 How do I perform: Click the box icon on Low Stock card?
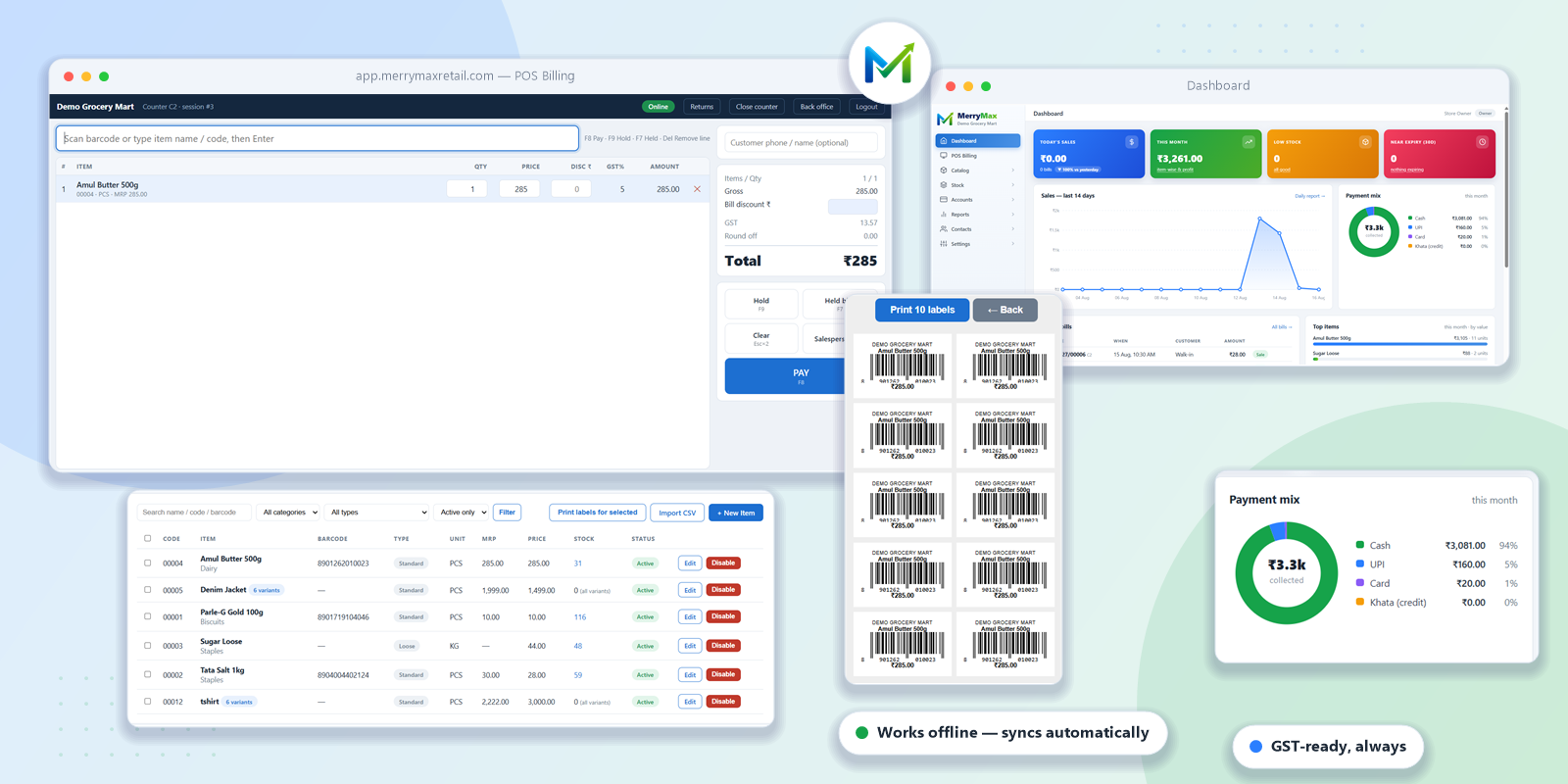[x=1365, y=142]
